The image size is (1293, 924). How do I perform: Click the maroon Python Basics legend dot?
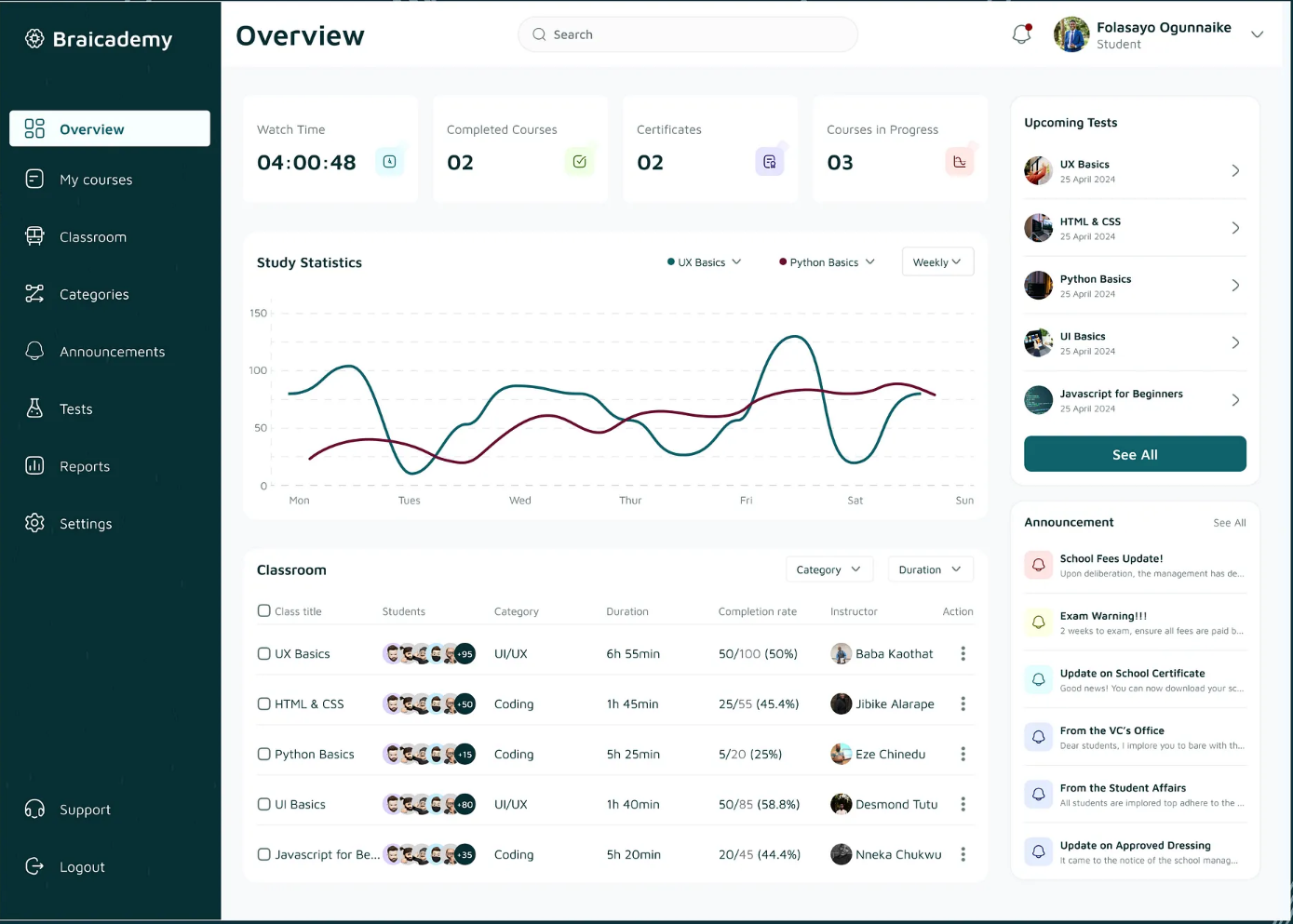pyautogui.click(x=783, y=262)
